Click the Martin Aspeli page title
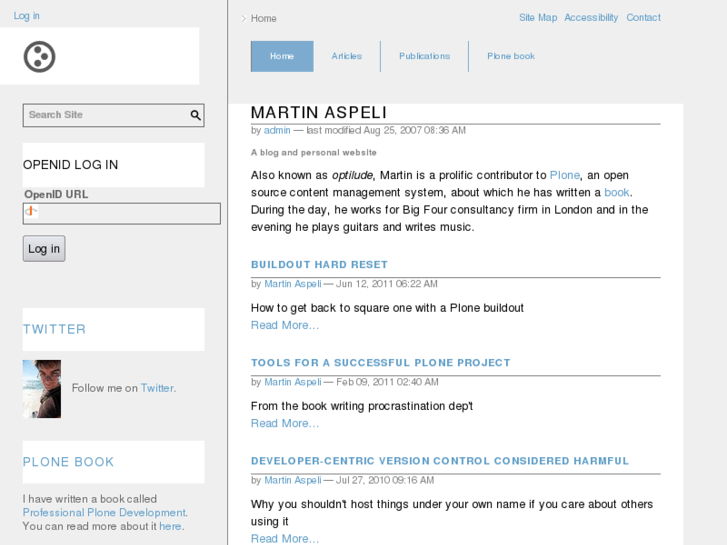The width and height of the screenshot is (727, 545). pos(319,113)
